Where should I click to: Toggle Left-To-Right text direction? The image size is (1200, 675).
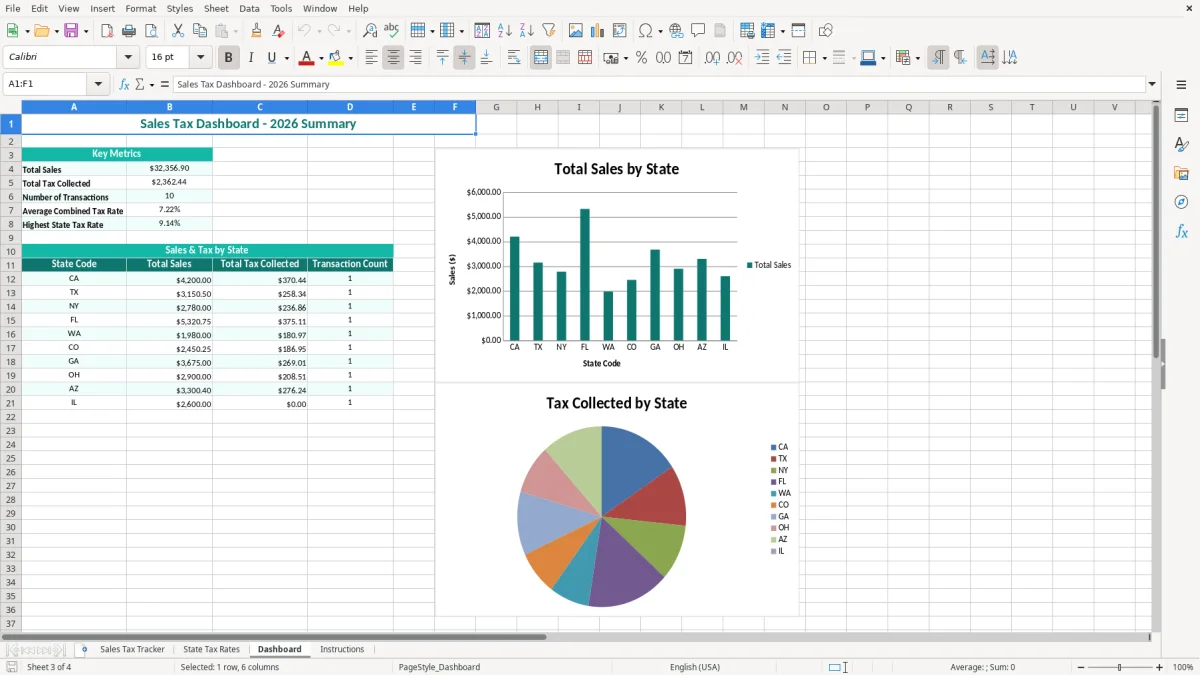(938, 58)
